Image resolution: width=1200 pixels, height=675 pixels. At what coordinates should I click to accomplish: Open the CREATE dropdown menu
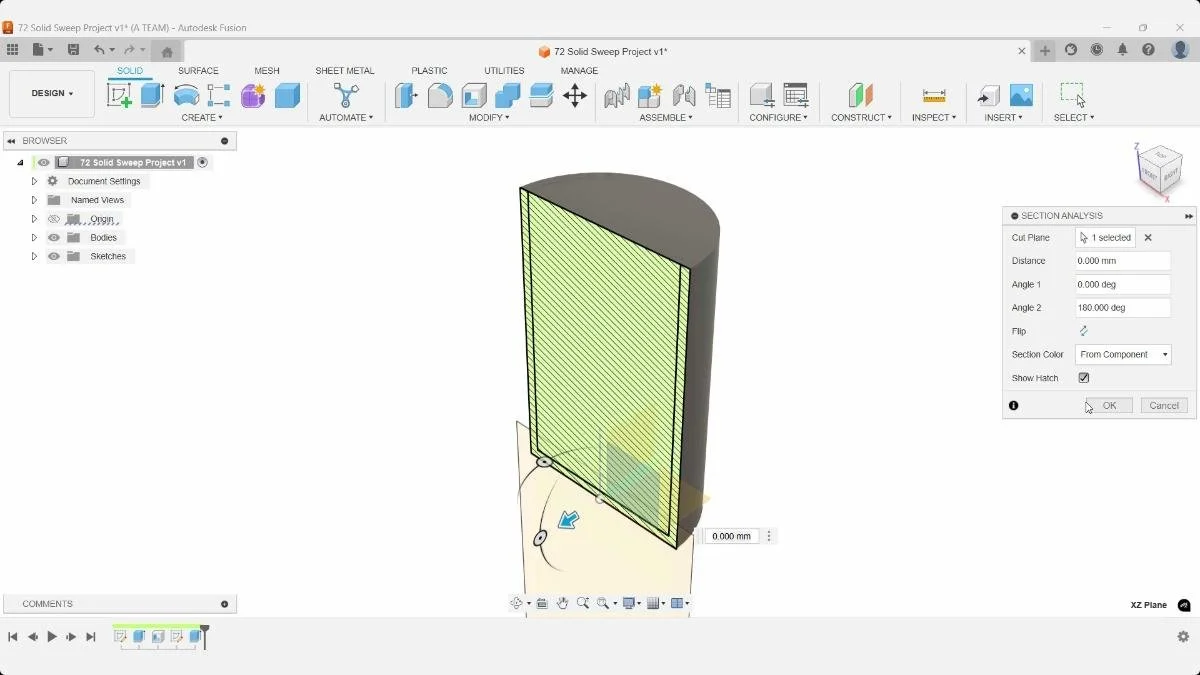(202, 118)
